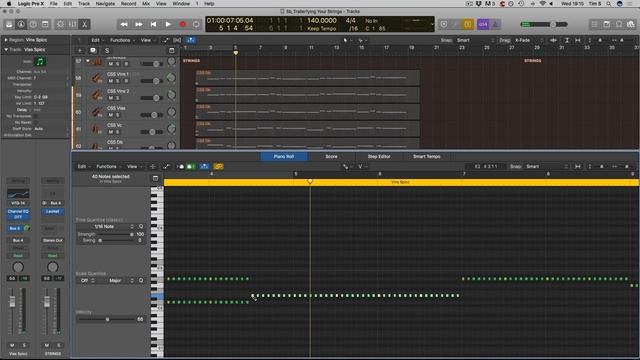Open the 1/16 Note time quantize dropdown
This screenshot has width=640, height=360.
106,227
